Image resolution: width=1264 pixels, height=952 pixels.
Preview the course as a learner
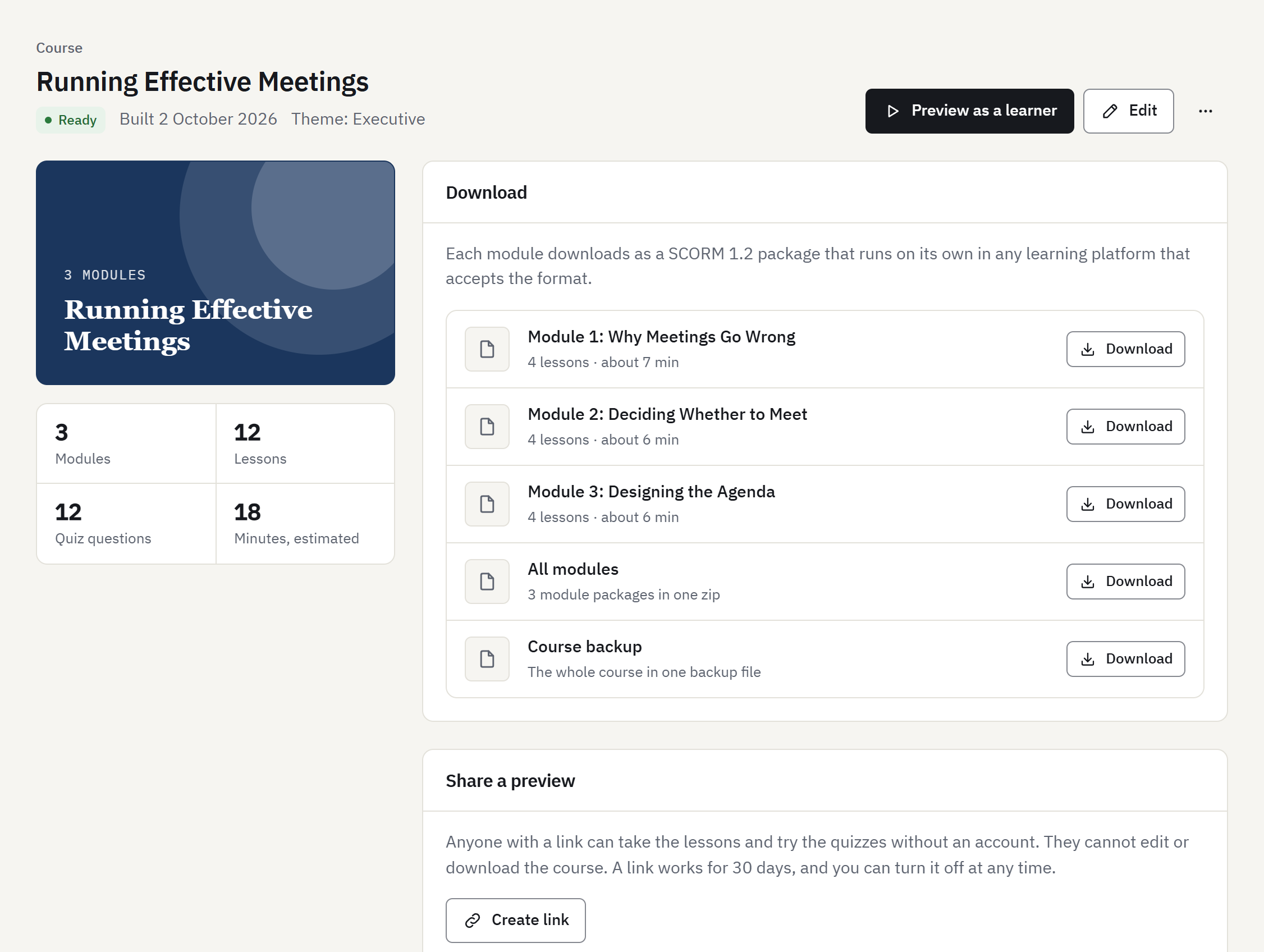[x=969, y=111]
